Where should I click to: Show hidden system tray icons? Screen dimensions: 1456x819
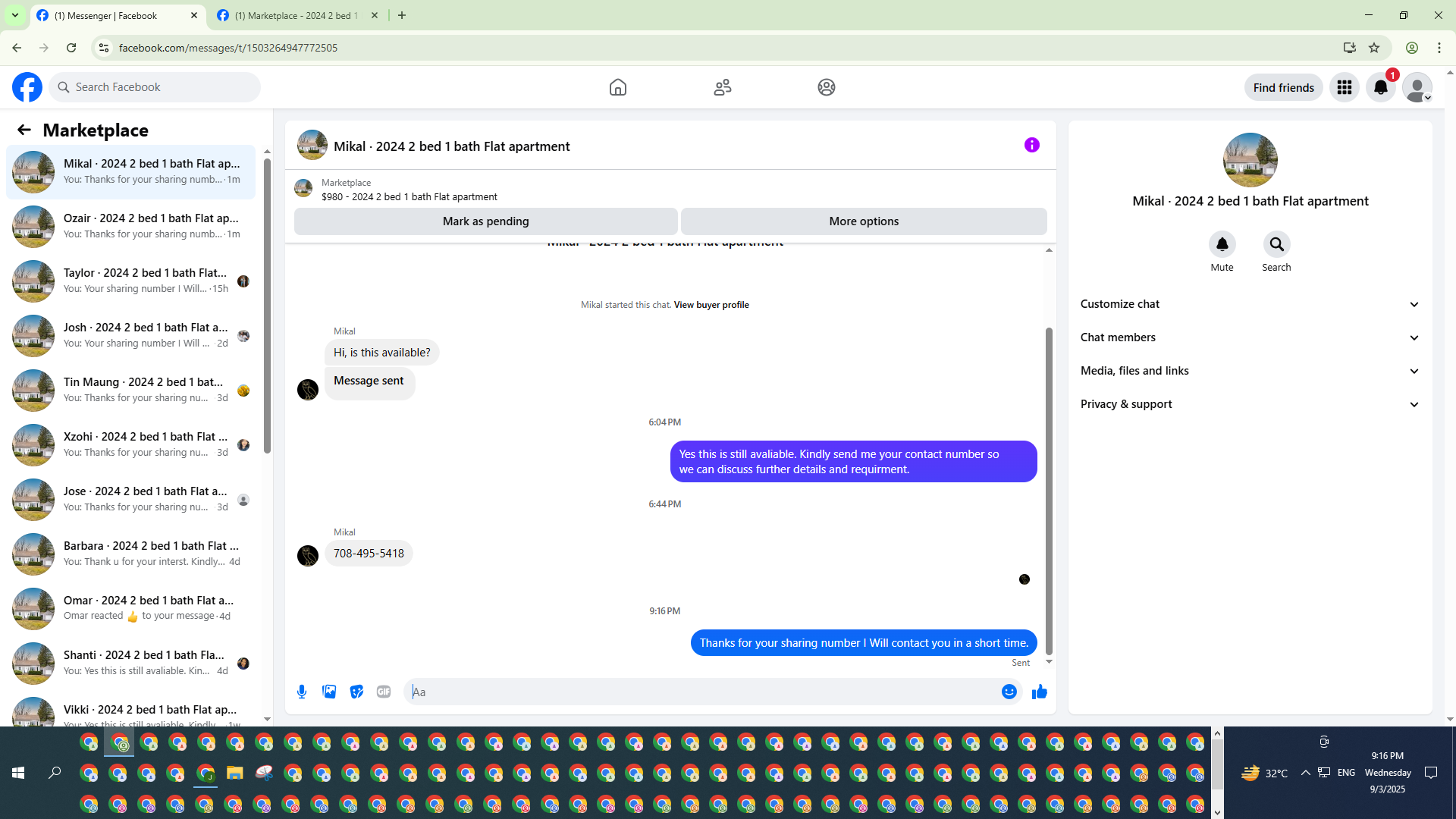point(1305,773)
